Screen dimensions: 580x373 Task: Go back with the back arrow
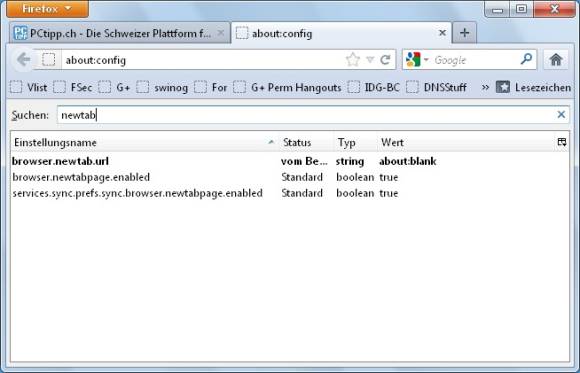[23, 60]
